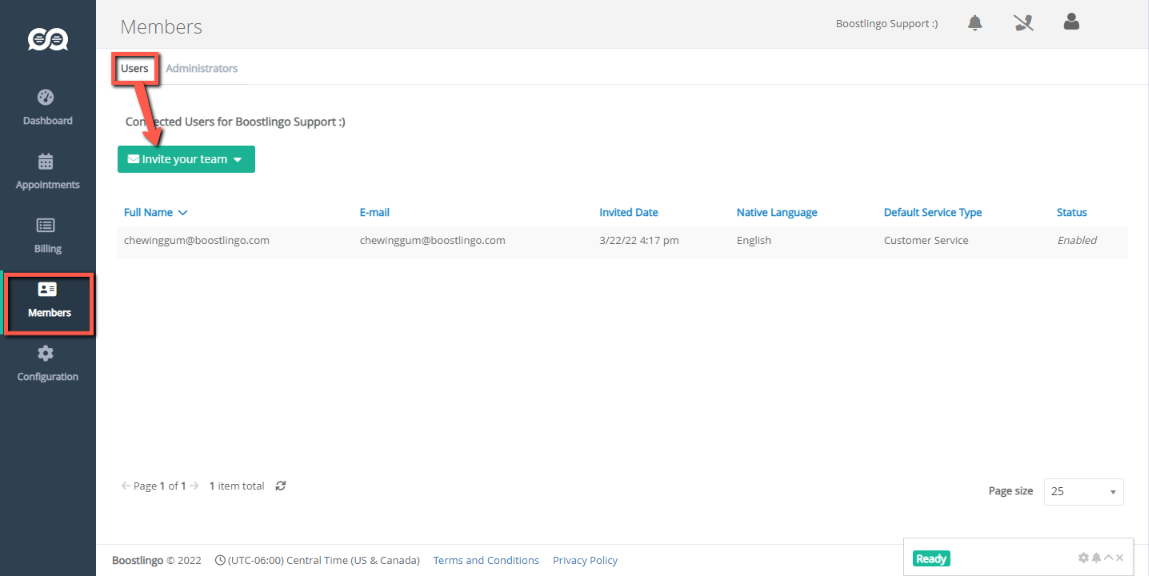
Task: Open the Dashboard section
Action: (x=48, y=108)
